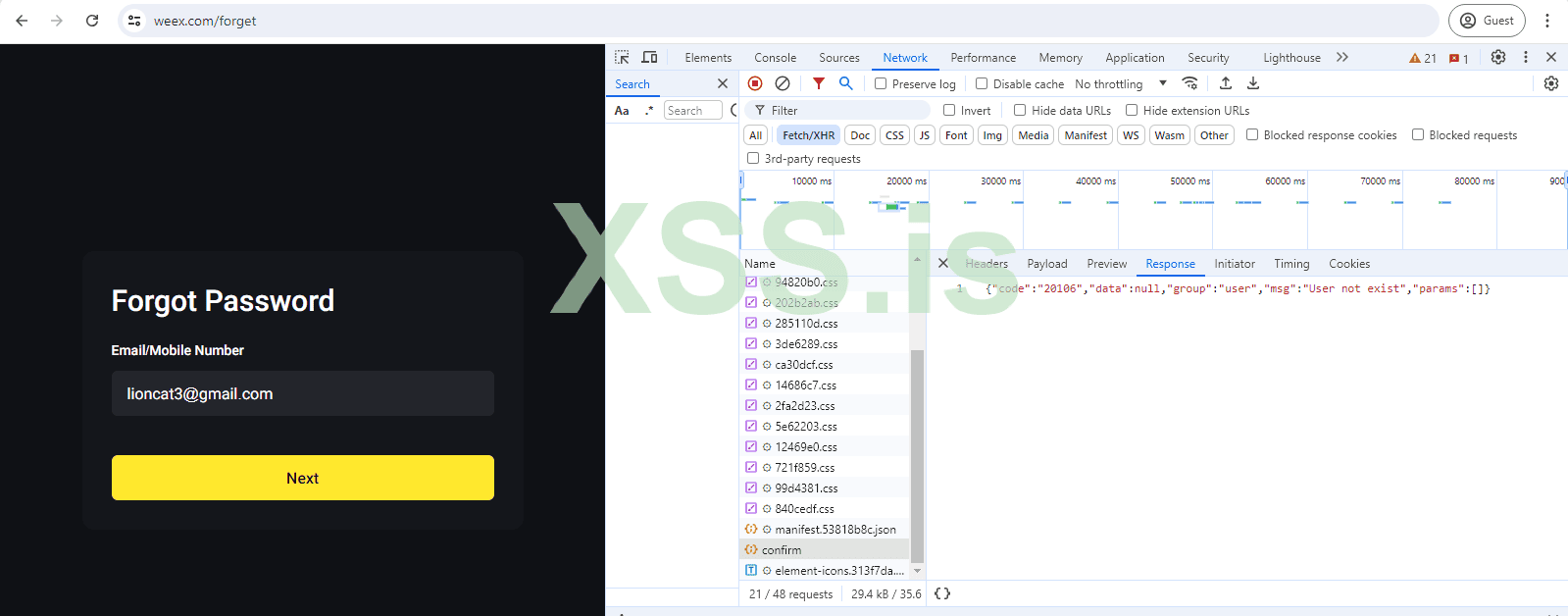Toggle match case Aa in search
Viewport: 1568px width, 616px height.
pos(622,111)
